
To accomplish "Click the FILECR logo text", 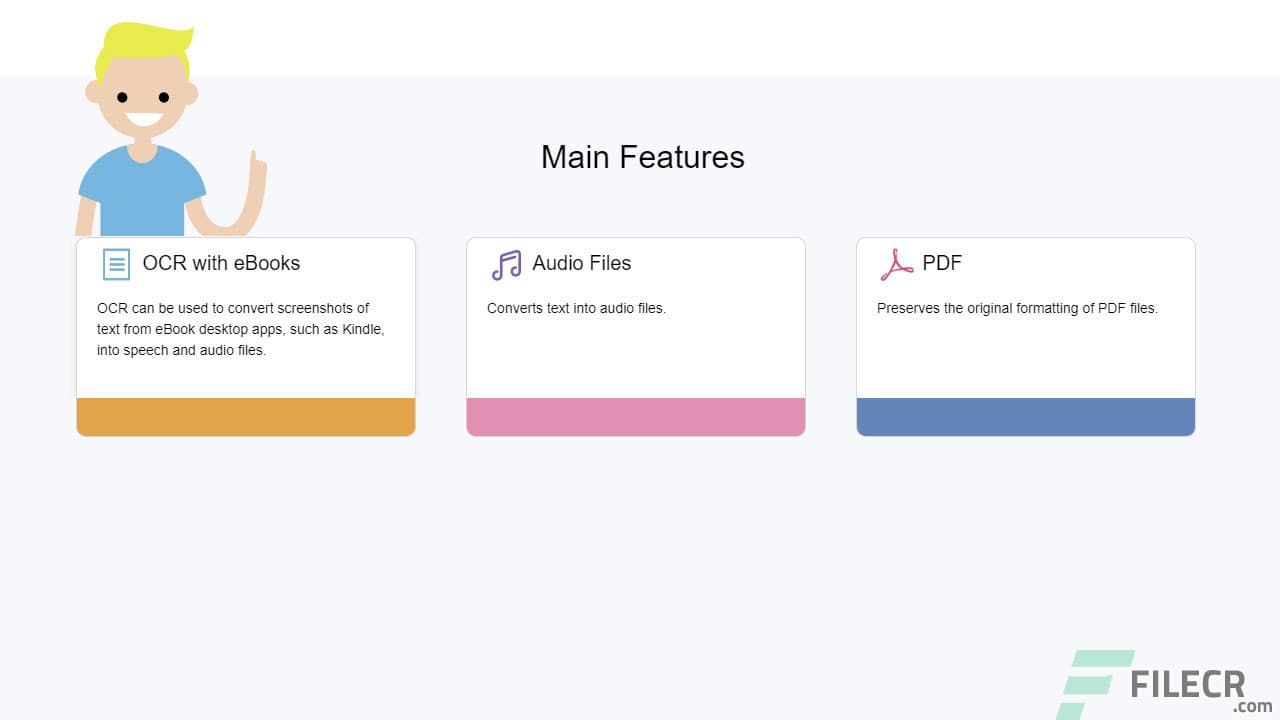I will pos(1190,684).
